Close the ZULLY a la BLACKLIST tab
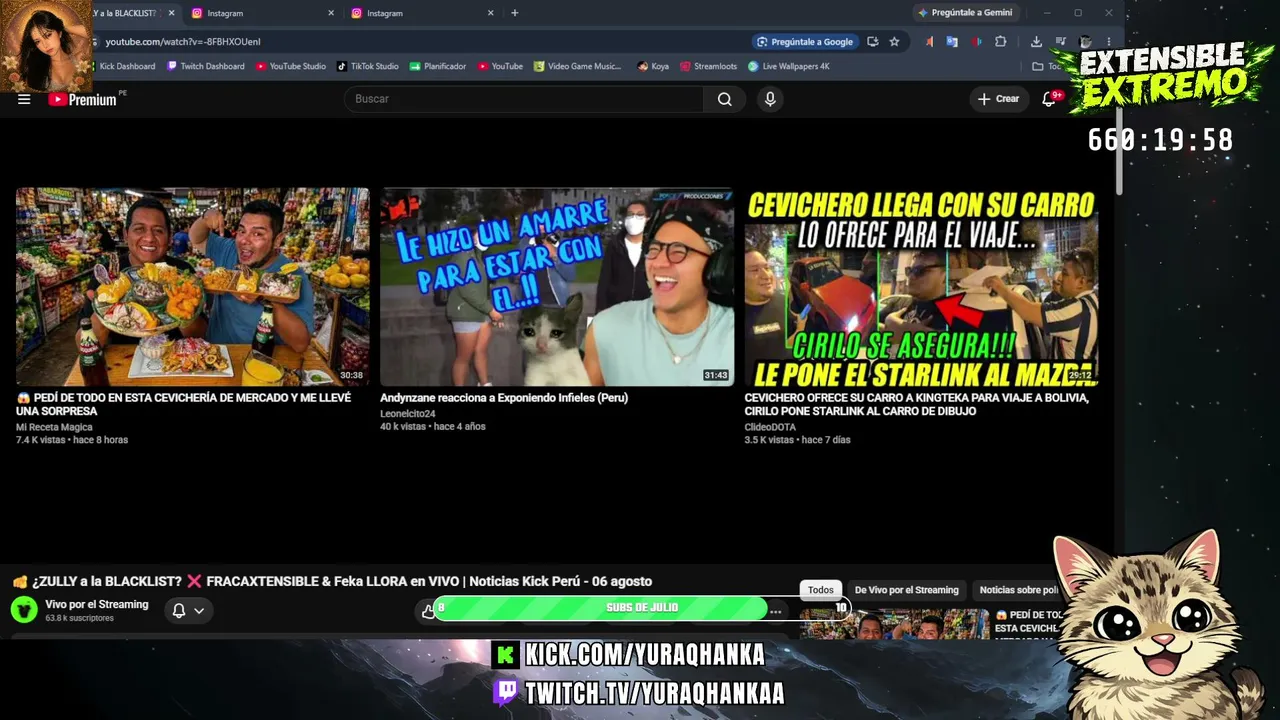The image size is (1280, 720). tap(171, 13)
